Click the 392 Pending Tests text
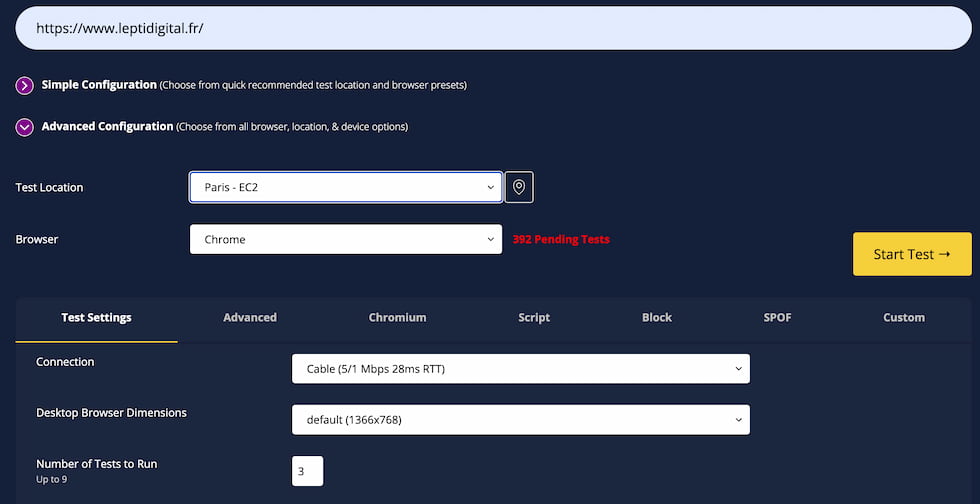980x504 pixels. pos(561,239)
